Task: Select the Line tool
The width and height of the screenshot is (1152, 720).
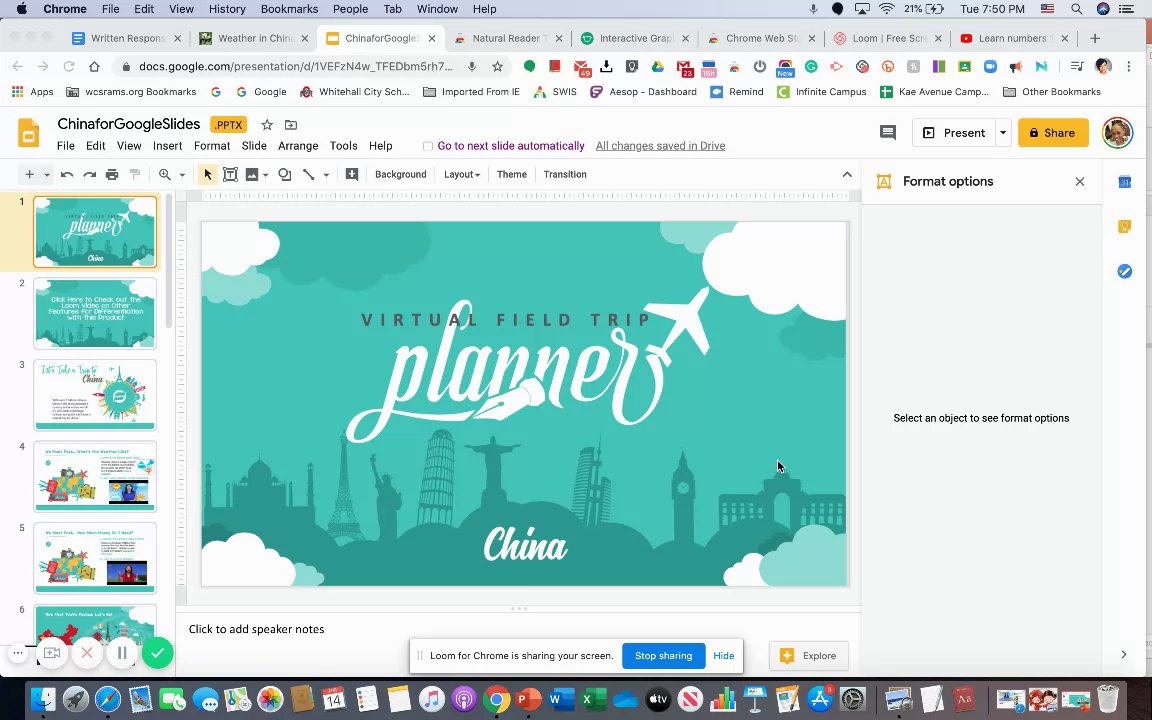Action: point(309,174)
